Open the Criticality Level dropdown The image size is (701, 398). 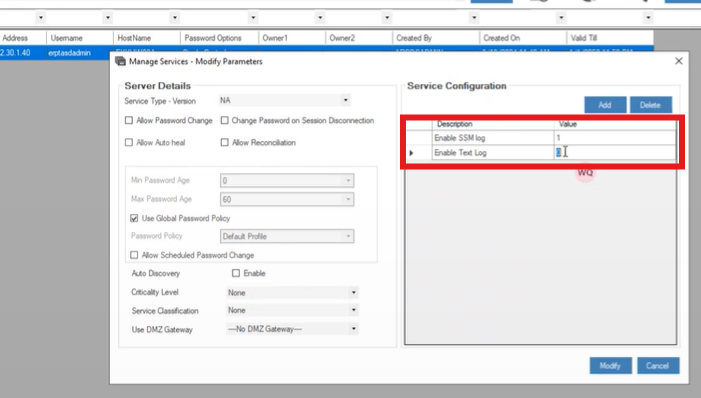pyautogui.click(x=354, y=292)
